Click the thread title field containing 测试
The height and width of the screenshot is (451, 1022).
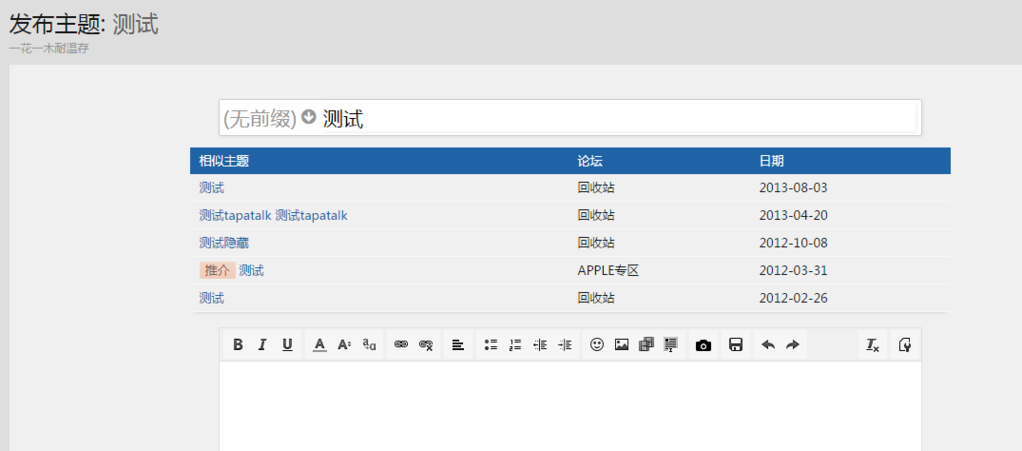pos(619,118)
